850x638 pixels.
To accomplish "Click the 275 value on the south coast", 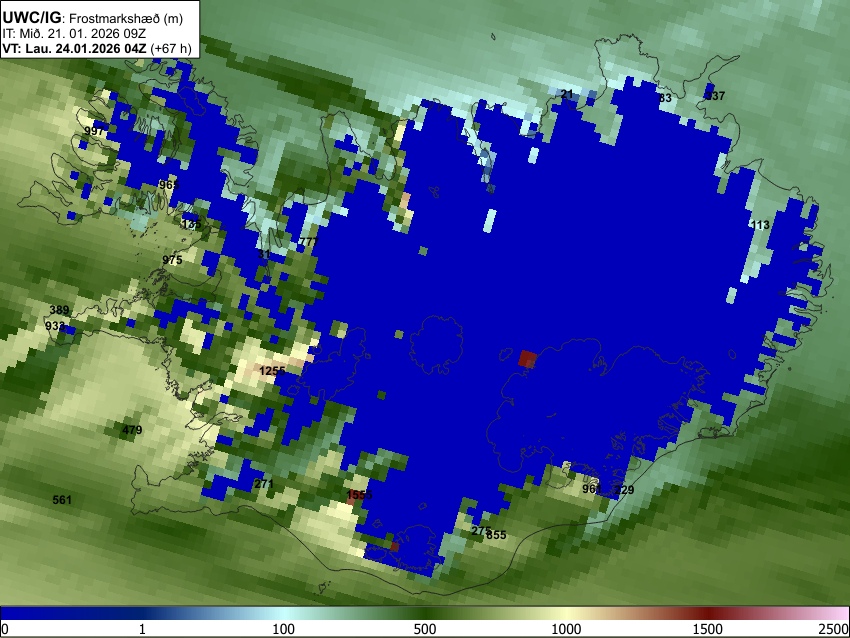I will 481,531.
